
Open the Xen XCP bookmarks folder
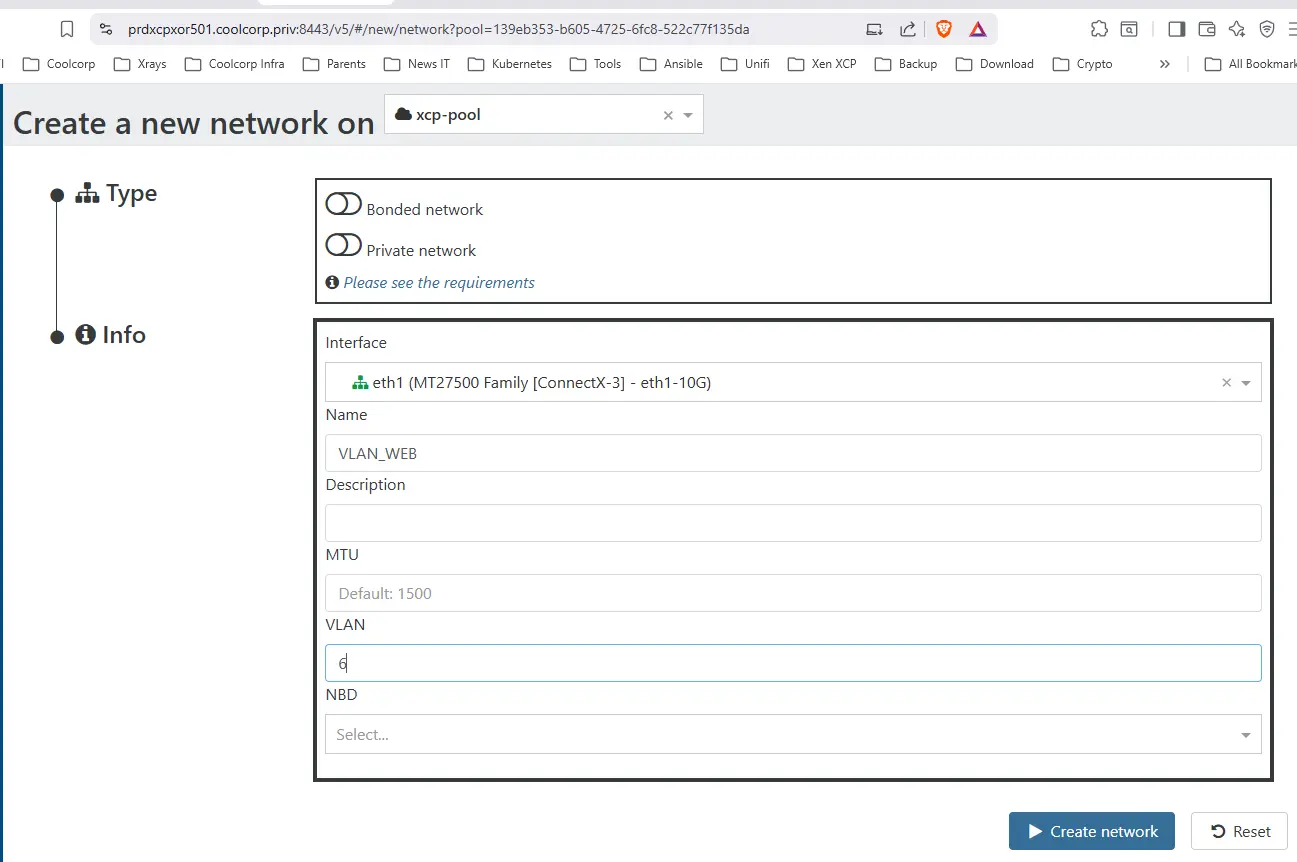(x=822, y=64)
